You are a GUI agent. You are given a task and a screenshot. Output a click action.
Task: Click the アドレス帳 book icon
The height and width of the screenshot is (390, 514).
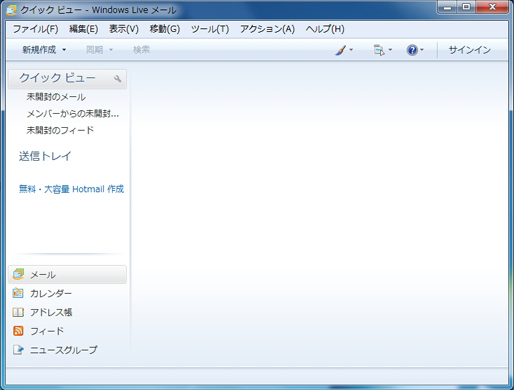pyautogui.click(x=18, y=312)
